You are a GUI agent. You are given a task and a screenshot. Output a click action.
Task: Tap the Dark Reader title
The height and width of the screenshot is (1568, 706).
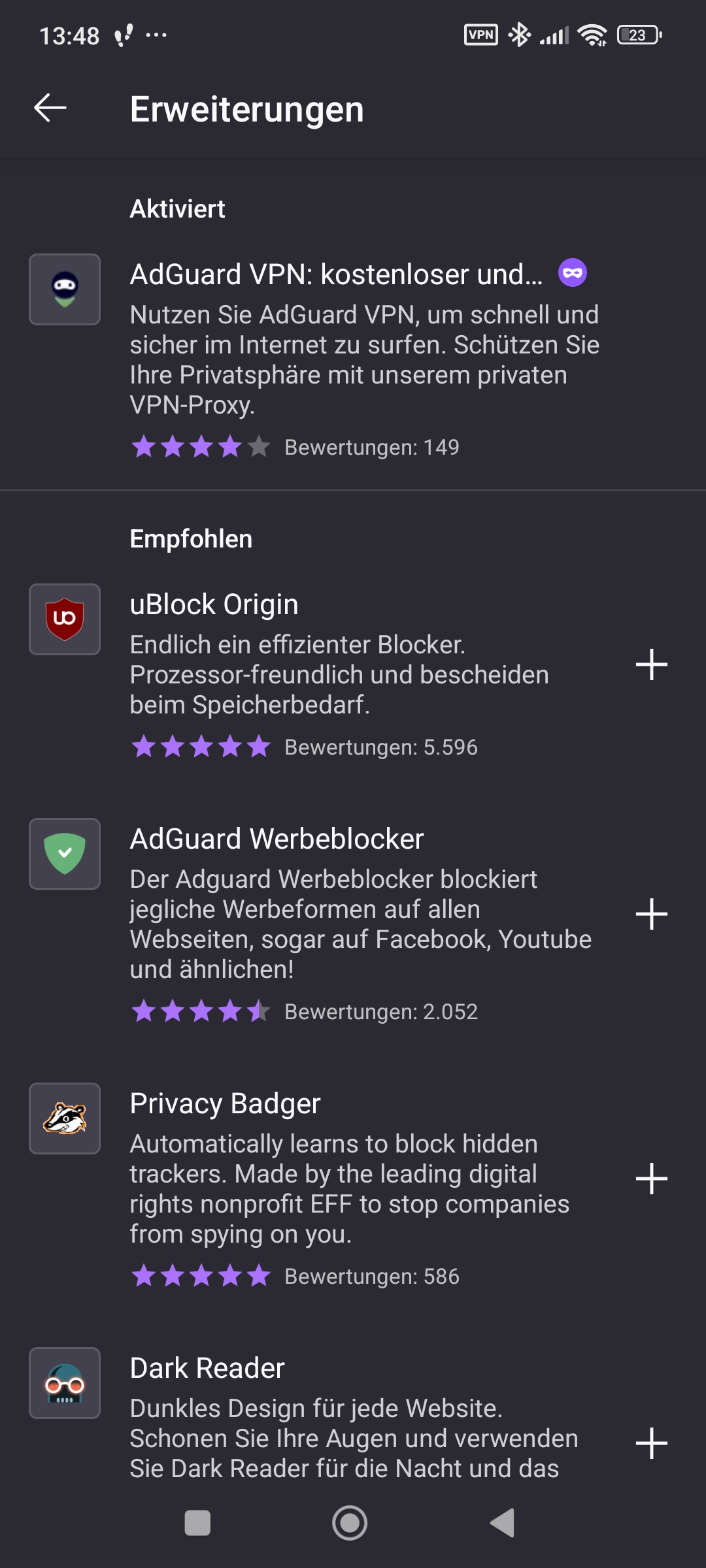pos(207,1368)
